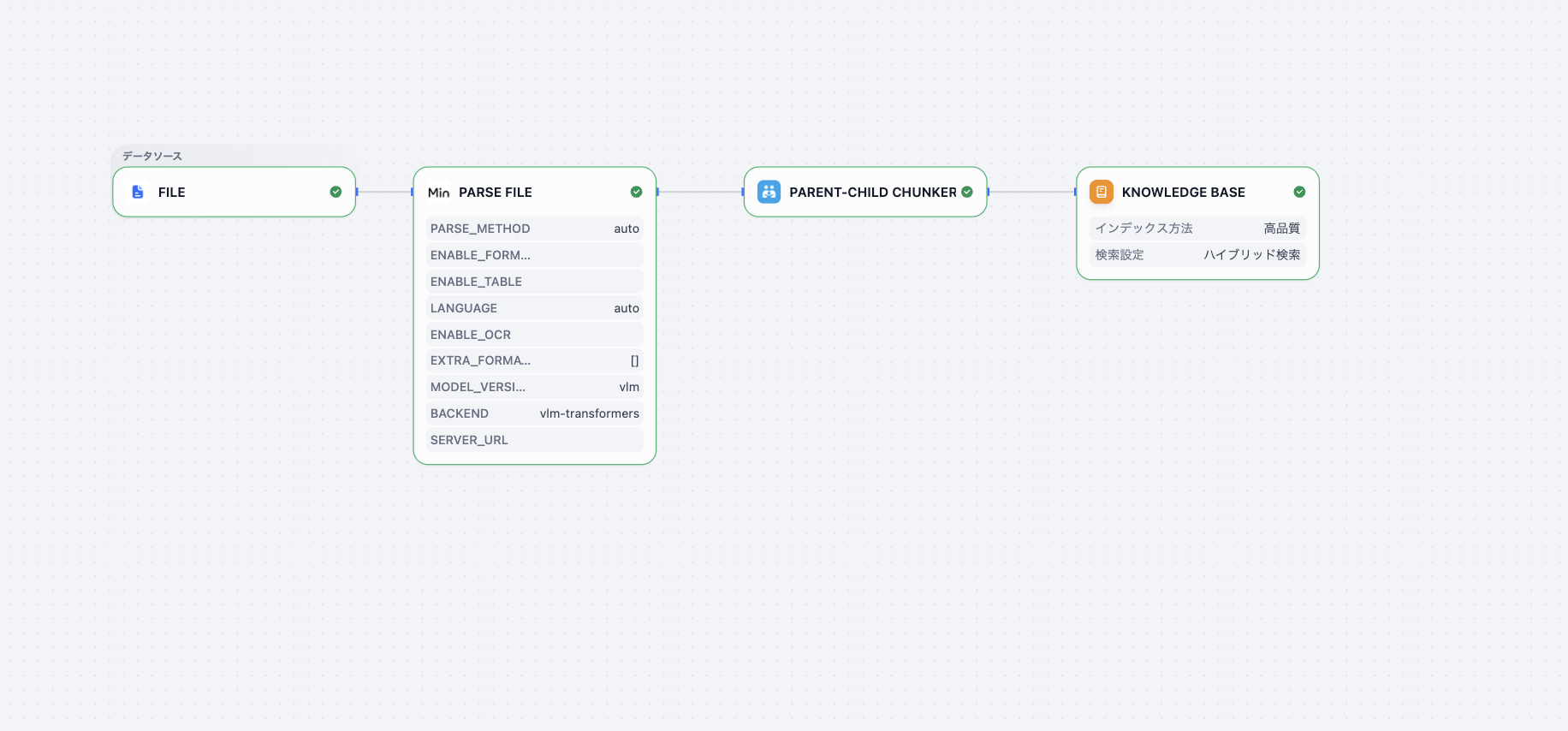Open the インデックス方法 setting row
Viewport: 1568px width, 731px height.
pos(1197,229)
